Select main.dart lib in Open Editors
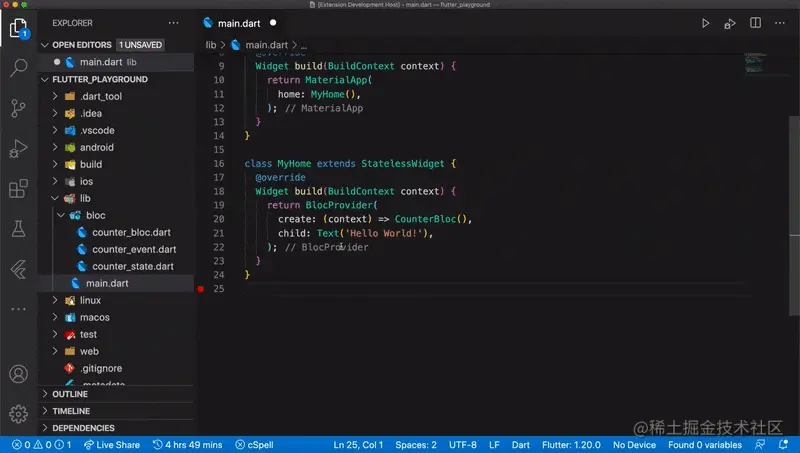800x453 pixels. pyautogui.click(x=116, y=62)
